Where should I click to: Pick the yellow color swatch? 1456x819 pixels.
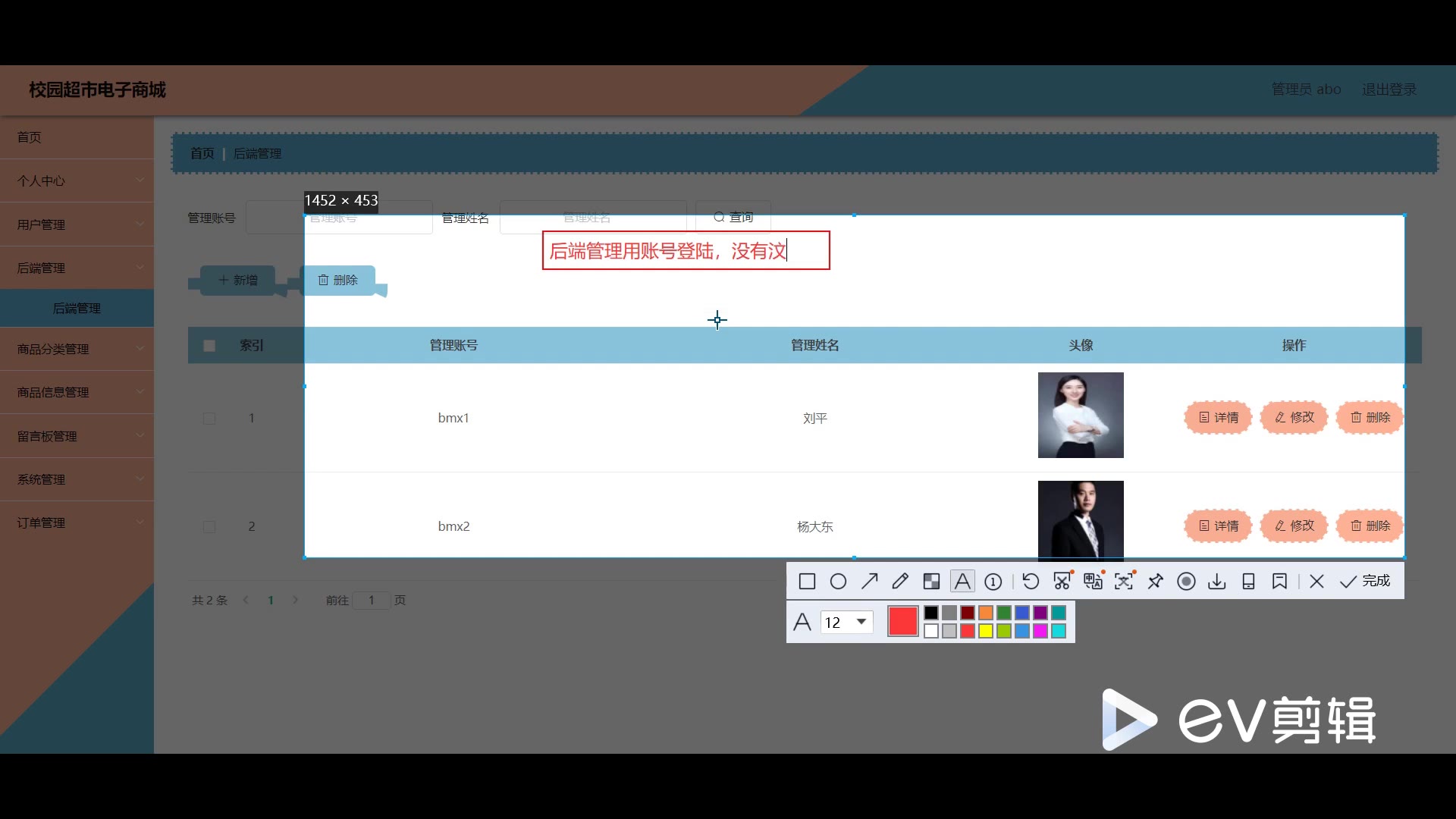(x=986, y=631)
